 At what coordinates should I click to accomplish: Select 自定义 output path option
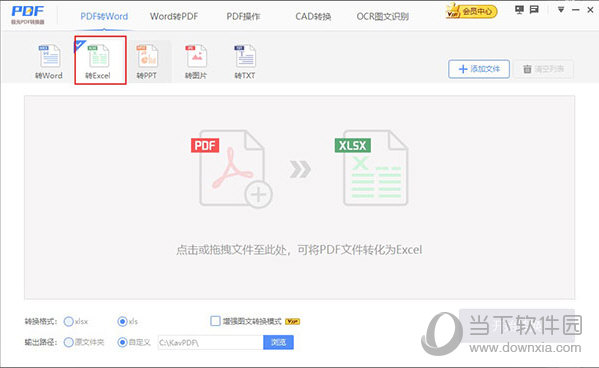pyautogui.click(x=122, y=342)
